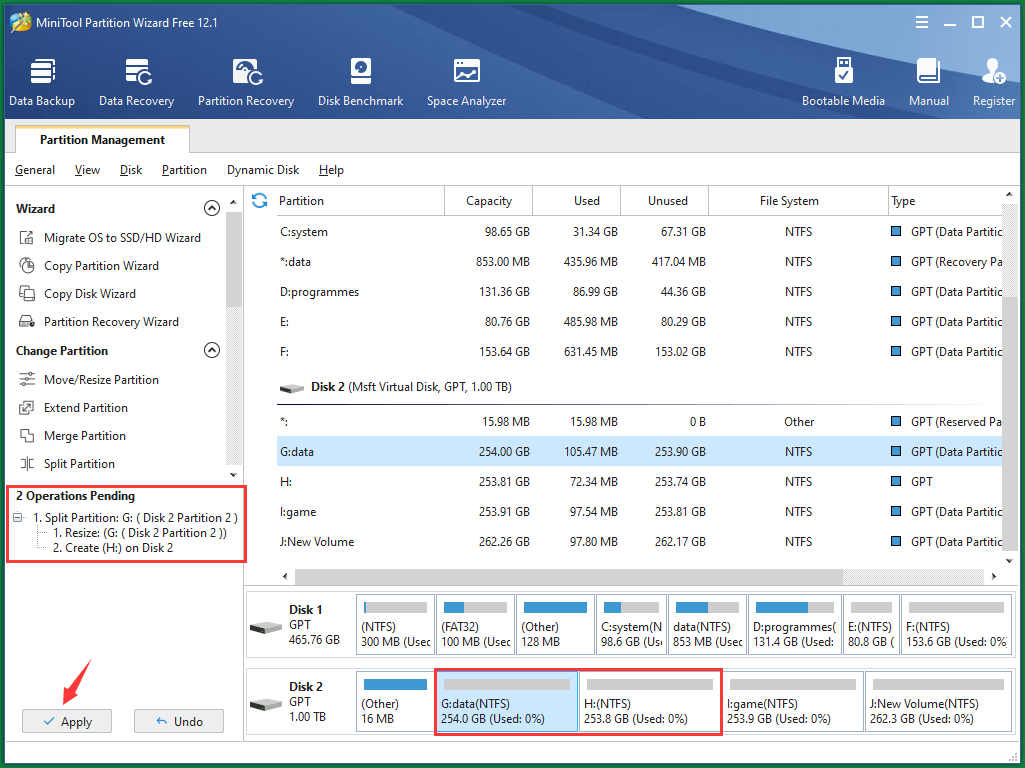Open the General menu

(35, 170)
